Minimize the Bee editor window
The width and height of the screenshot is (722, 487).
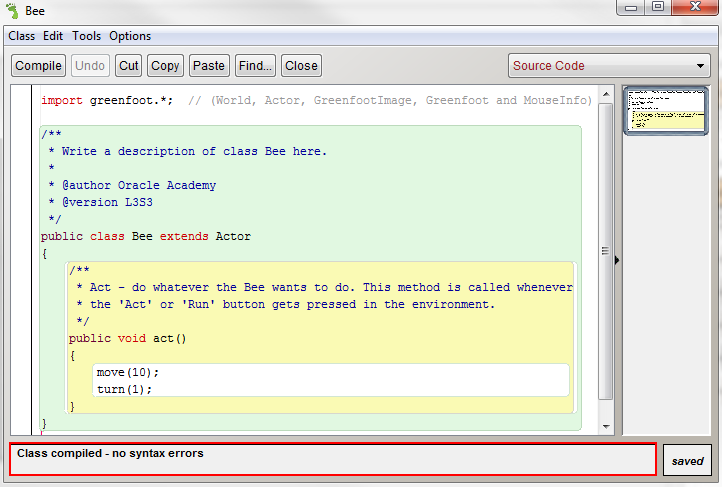pos(631,7)
